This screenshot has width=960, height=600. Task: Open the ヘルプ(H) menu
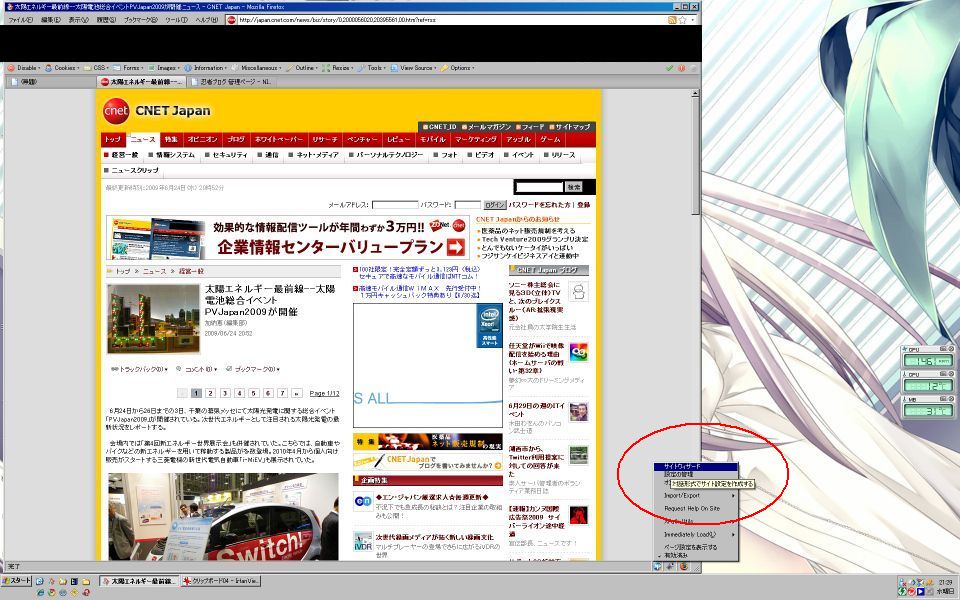click(x=206, y=20)
